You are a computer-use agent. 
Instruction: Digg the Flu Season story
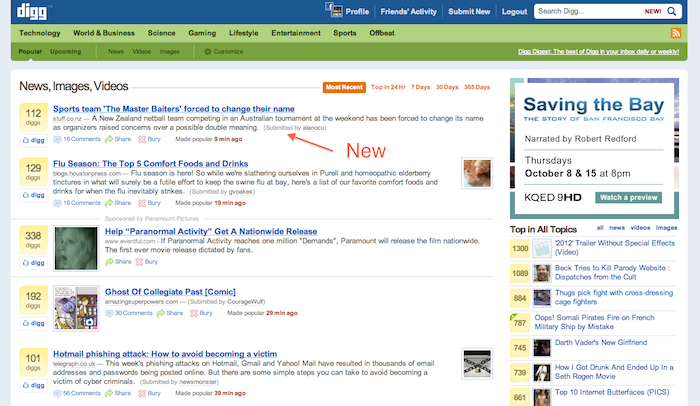tap(34, 195)
